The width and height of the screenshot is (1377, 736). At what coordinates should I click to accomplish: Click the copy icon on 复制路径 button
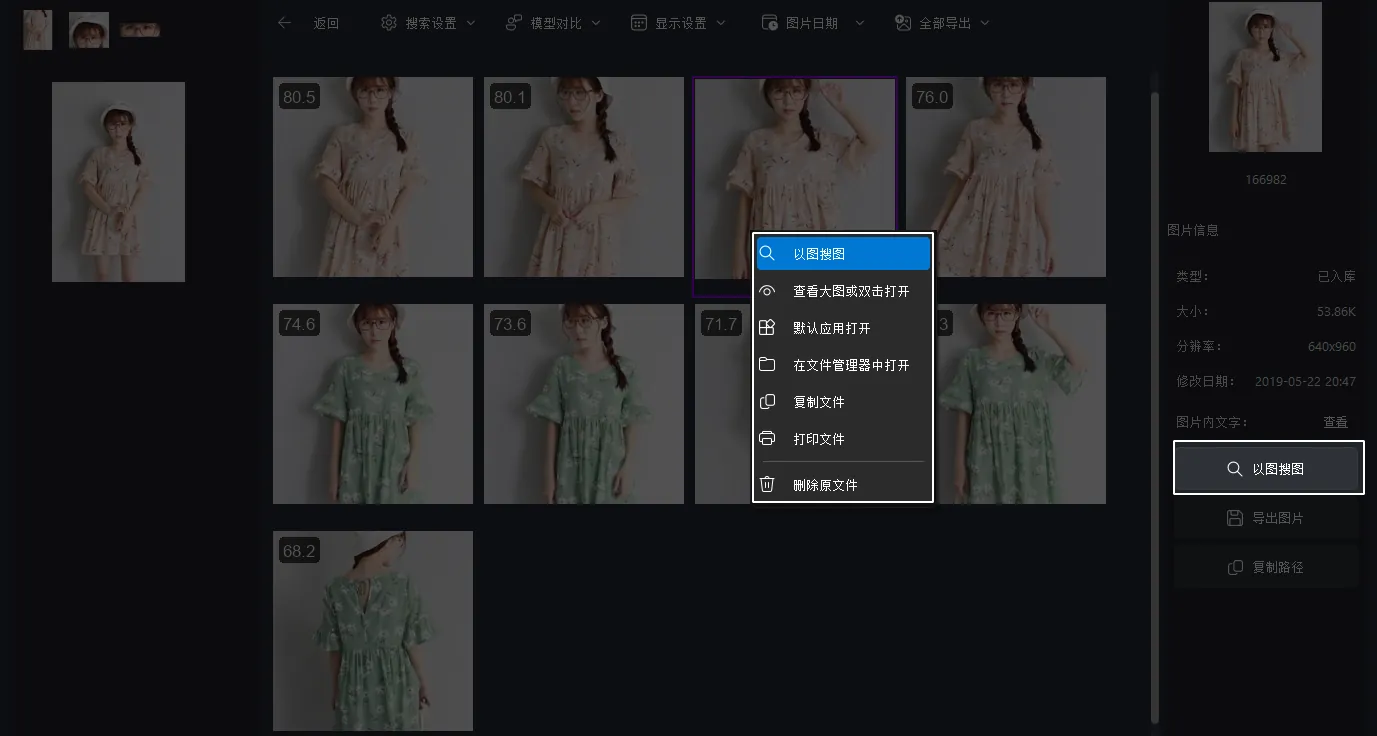(1233, 566)
